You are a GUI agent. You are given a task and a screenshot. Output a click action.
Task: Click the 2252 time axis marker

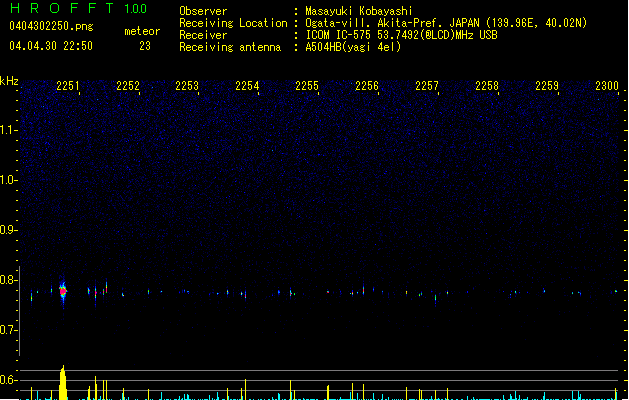[x=128, y=86]
